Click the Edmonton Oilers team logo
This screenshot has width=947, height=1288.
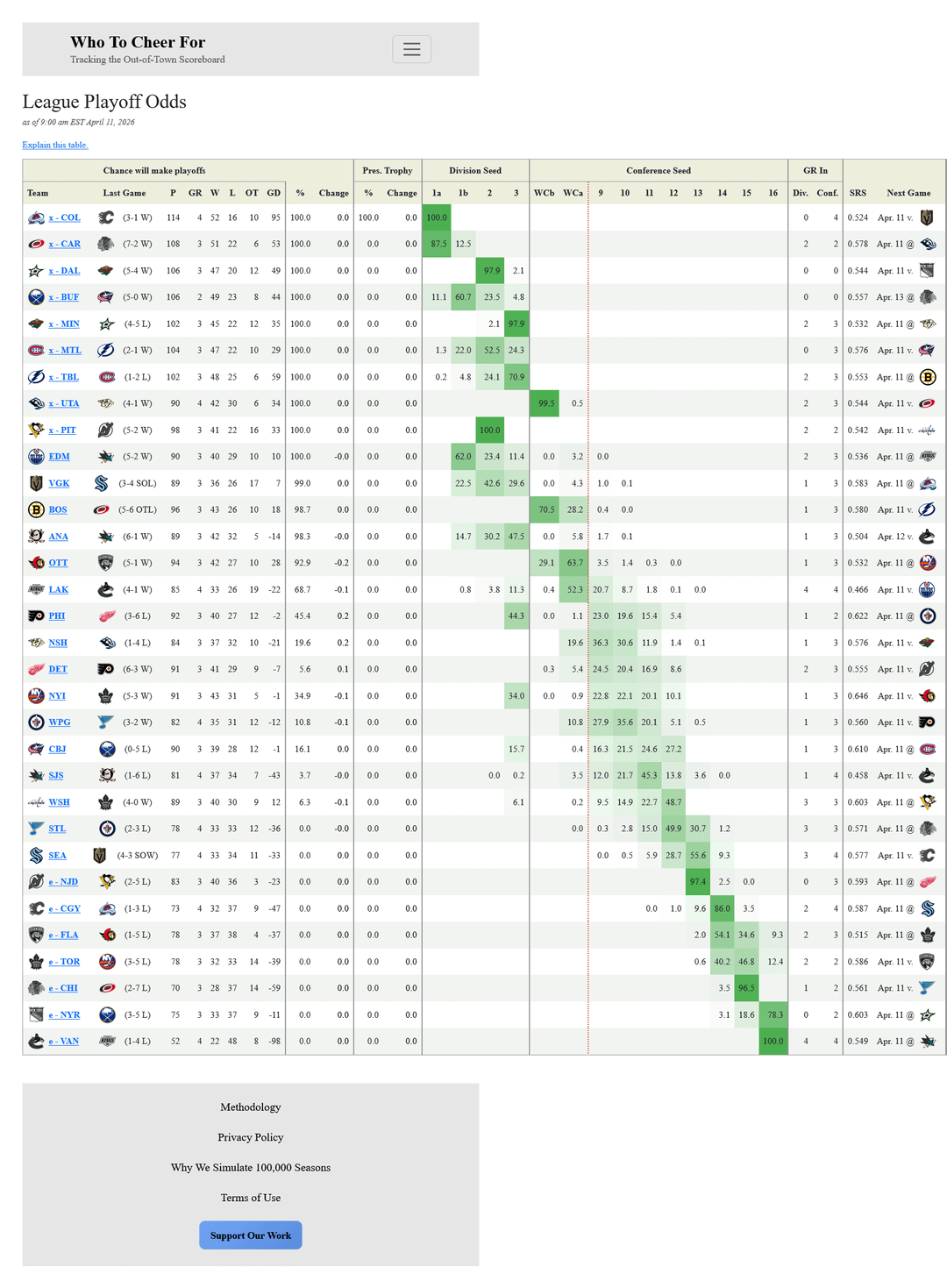36,457
